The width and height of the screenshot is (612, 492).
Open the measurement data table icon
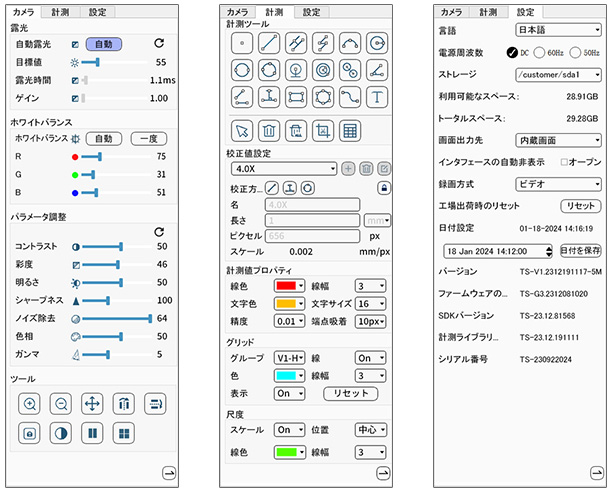350,130
